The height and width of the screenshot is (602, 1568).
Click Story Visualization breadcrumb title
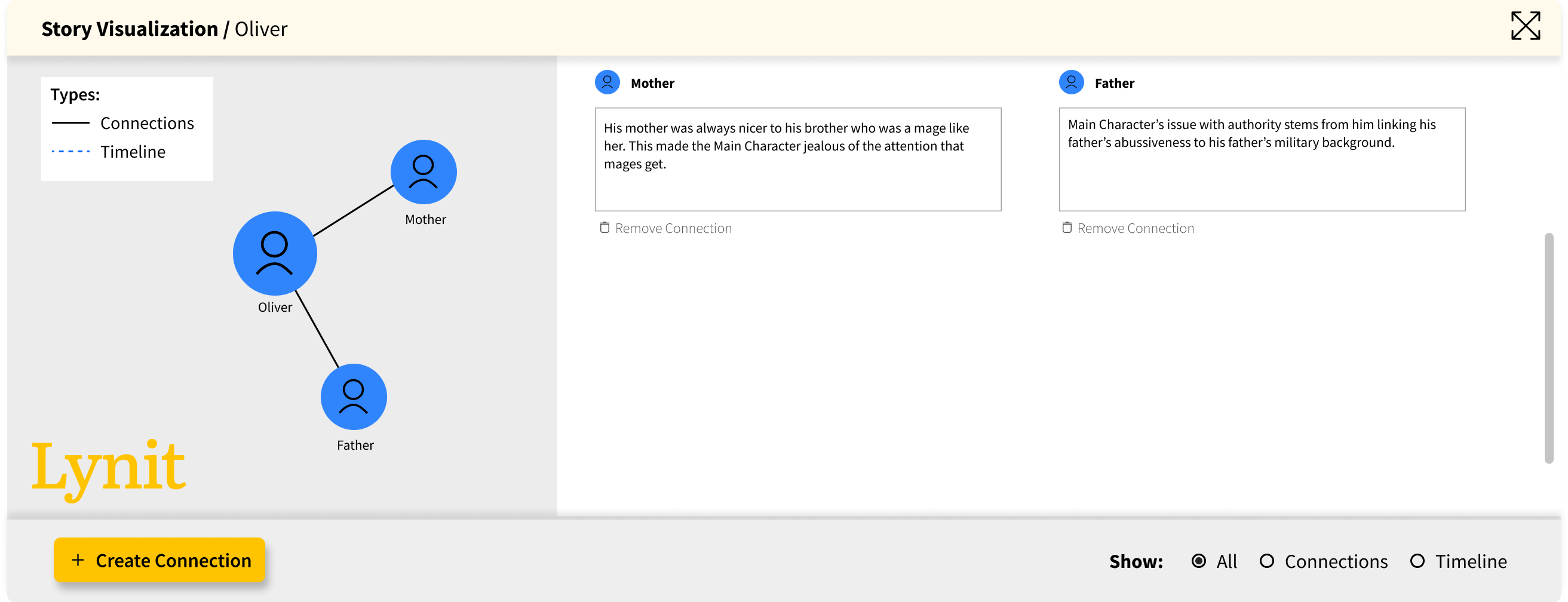click(130, 29)
